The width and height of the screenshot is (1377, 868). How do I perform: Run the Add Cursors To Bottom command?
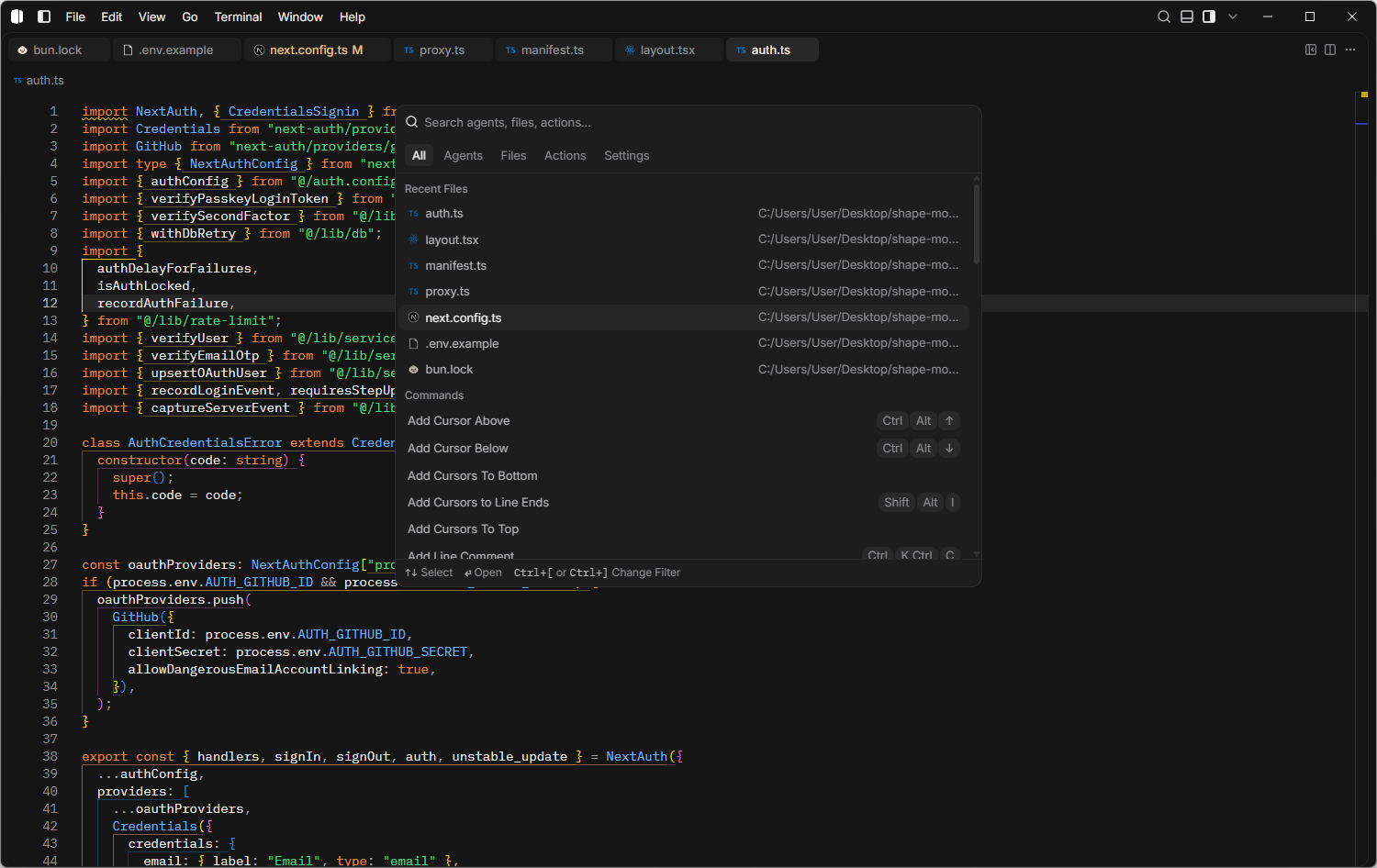684,475
